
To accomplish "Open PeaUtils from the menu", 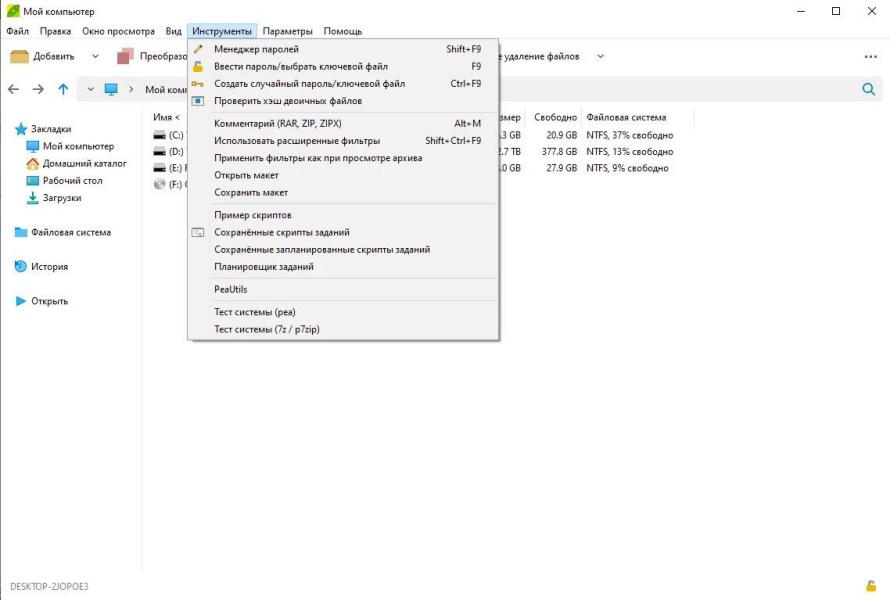I will pos(343,289).
